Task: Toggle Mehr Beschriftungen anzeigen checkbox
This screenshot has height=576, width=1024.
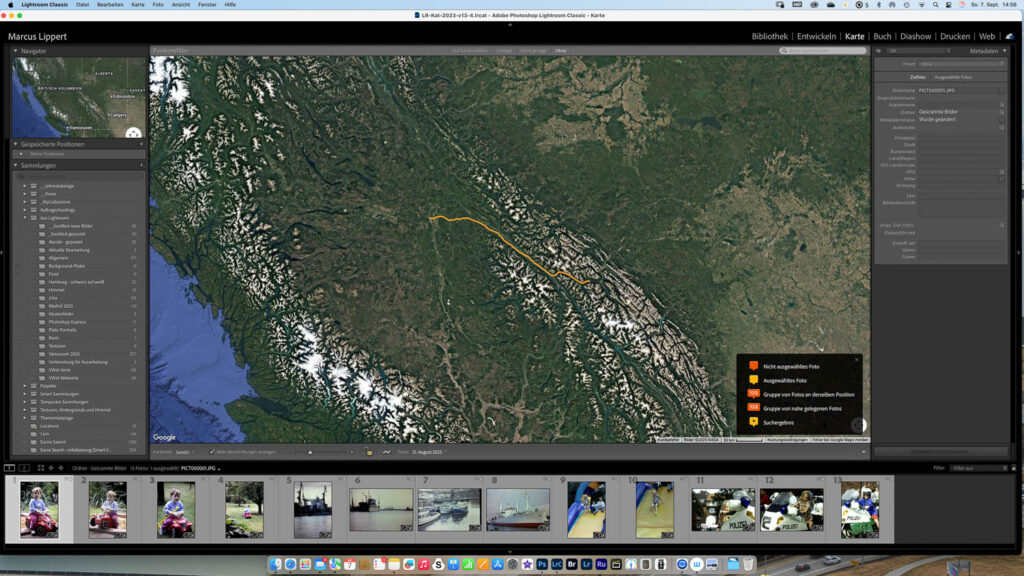Action: click(212, 452)
